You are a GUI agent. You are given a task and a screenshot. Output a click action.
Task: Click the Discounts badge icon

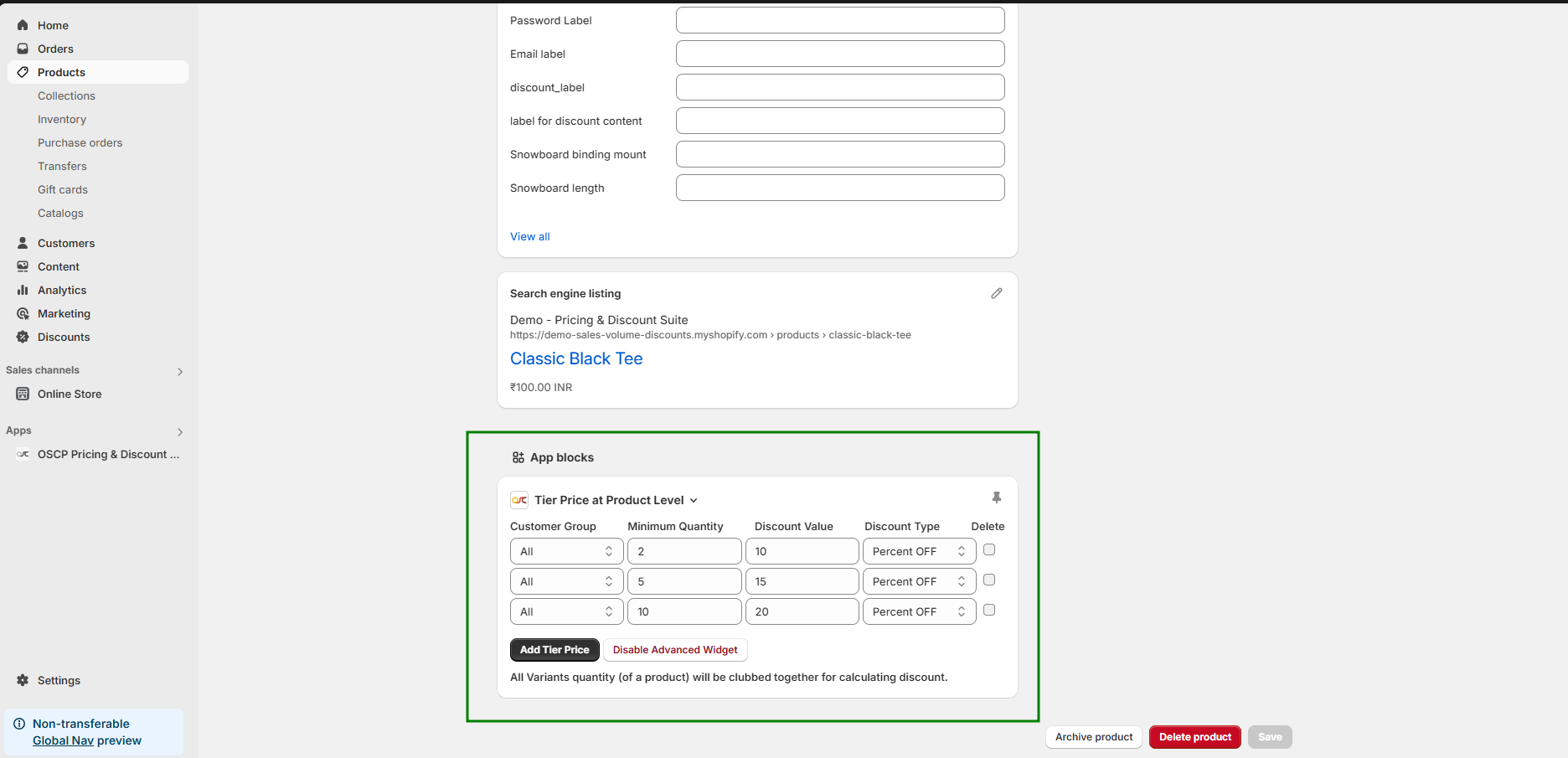pyautogui.click(x=23, y=337)
